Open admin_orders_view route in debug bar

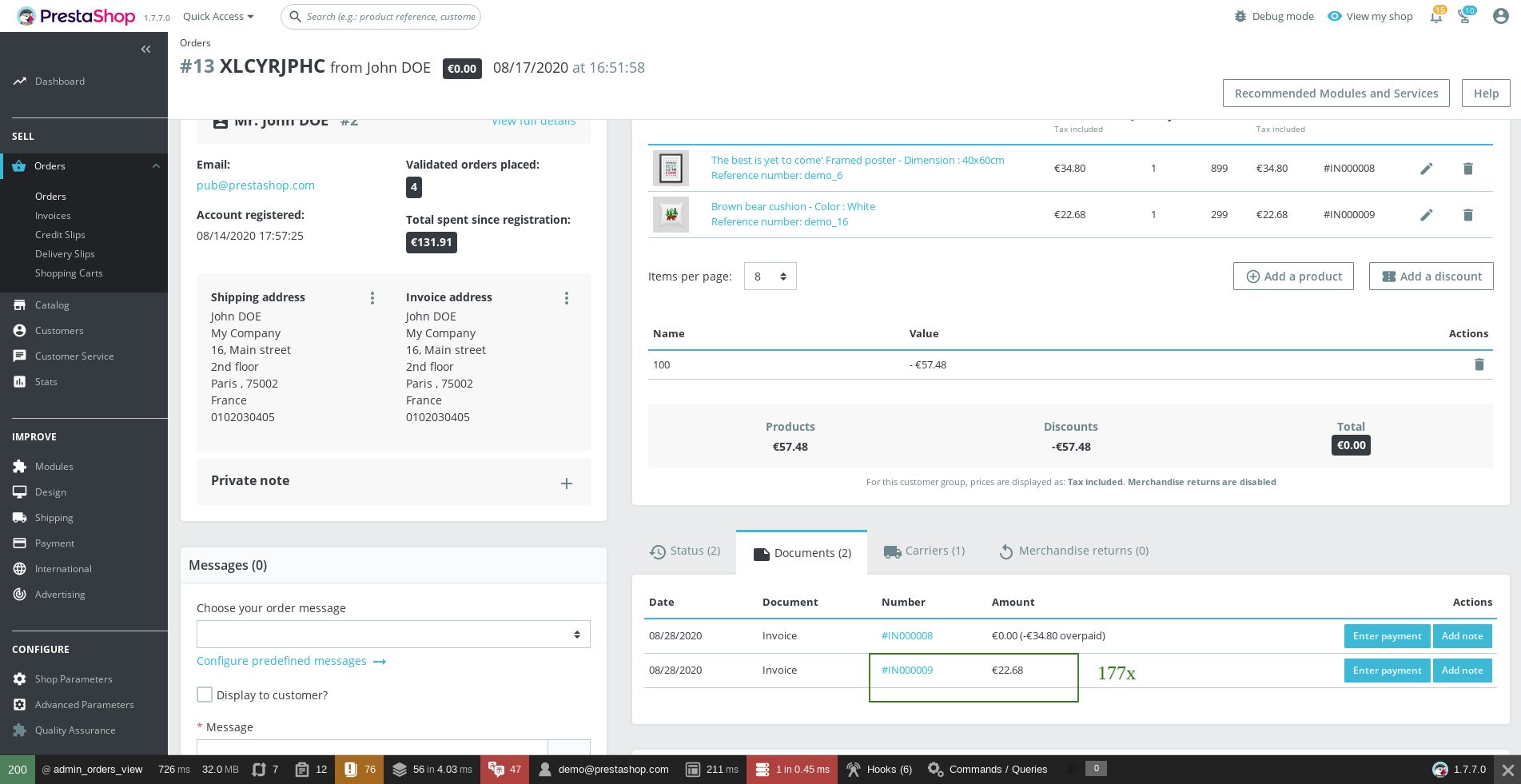pos(92,770)
